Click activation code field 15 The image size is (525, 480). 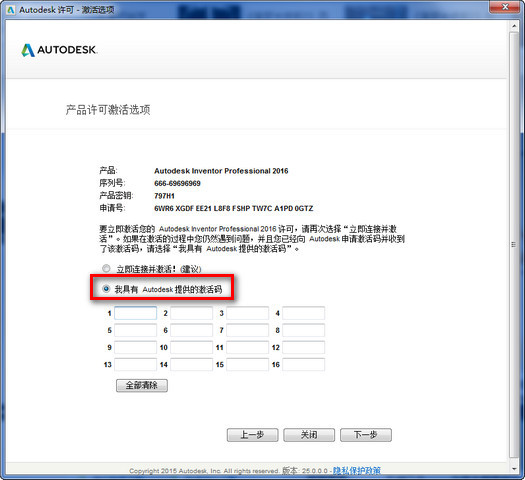pos(247,365)
